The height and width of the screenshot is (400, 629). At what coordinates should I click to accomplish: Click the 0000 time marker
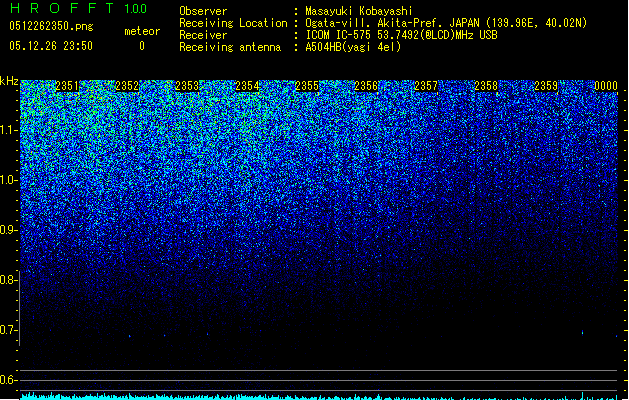[x=606, y=86]
